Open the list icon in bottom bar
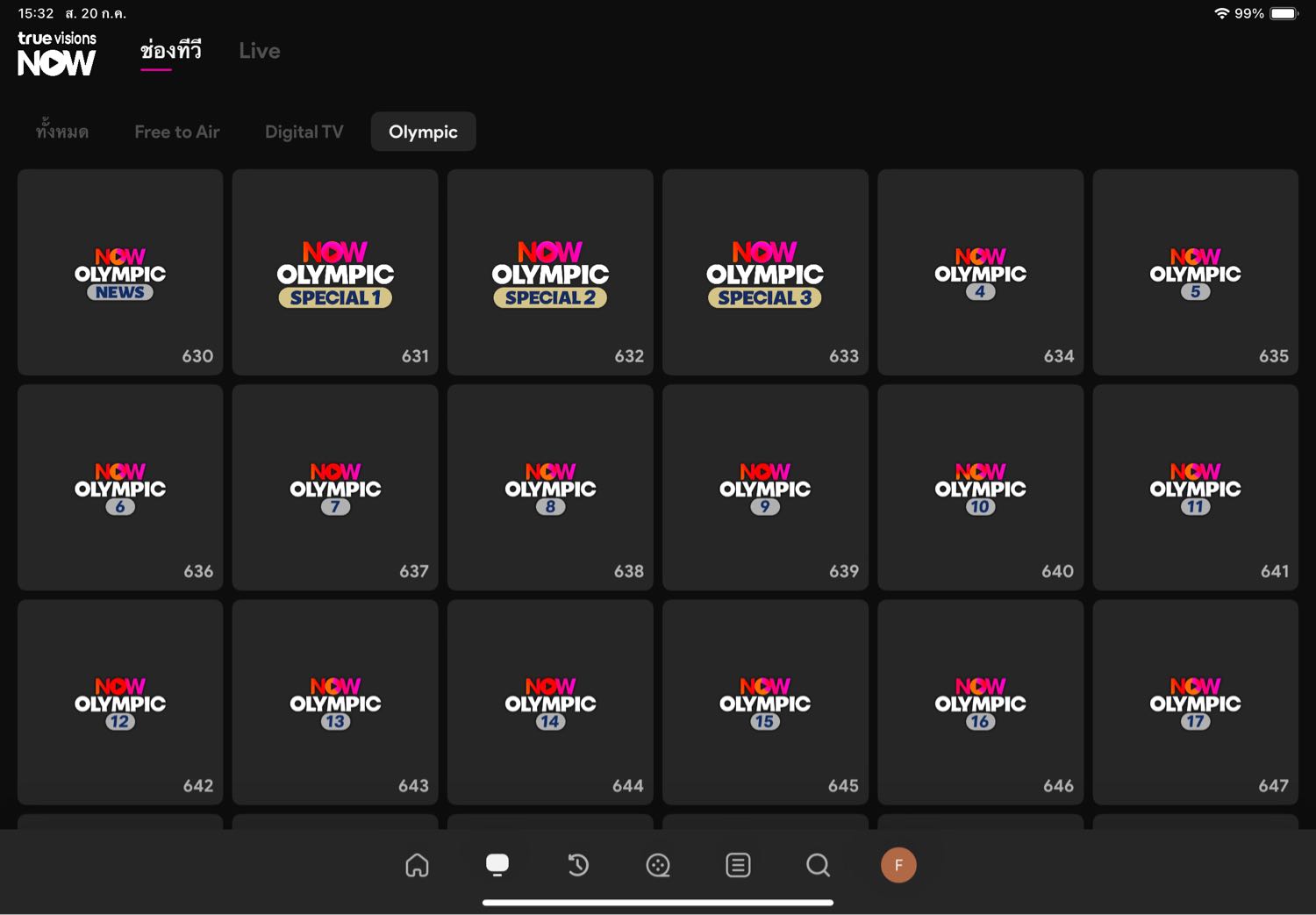Viewport: 1316px width, 915px height. (x=738, y=865)
